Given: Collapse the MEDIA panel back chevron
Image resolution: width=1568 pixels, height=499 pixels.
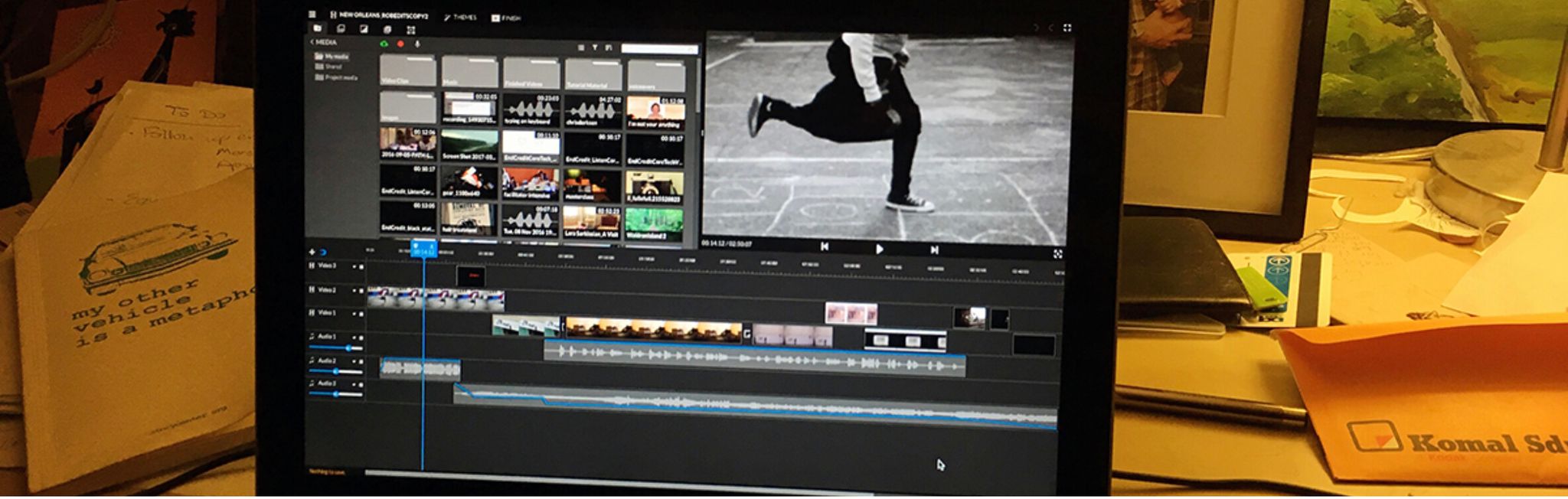Looking at the screenshot, I should coord(312,42).
